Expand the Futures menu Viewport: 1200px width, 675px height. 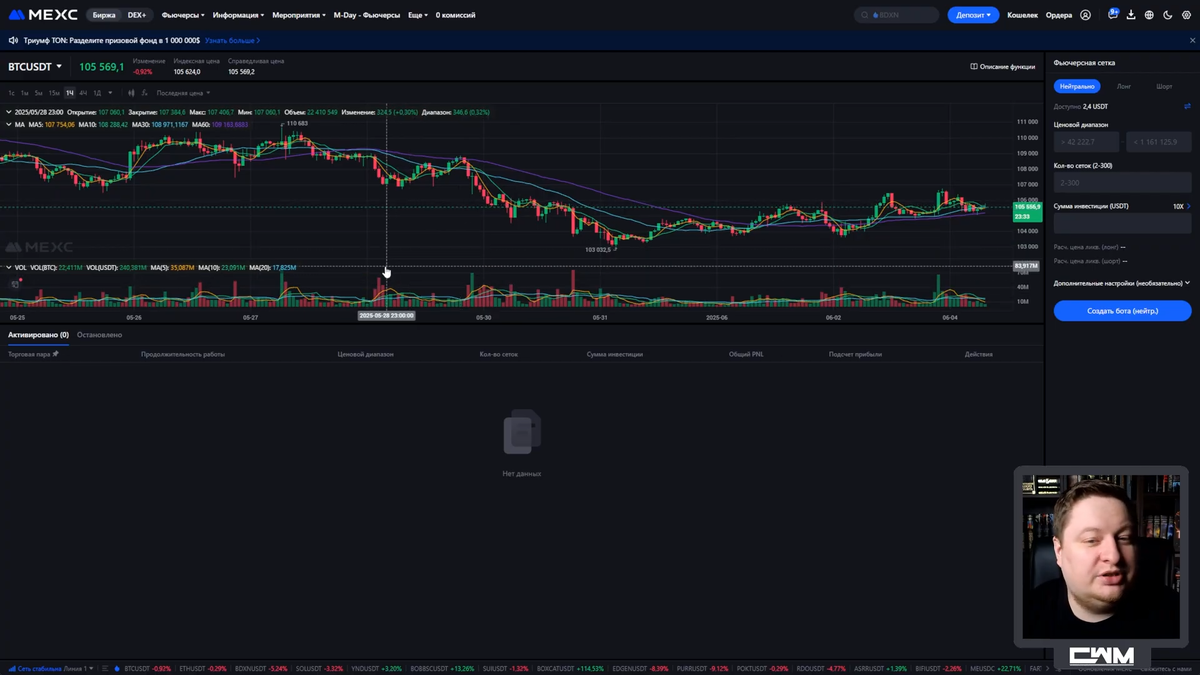pyautogui.click(x=183, y=15)
